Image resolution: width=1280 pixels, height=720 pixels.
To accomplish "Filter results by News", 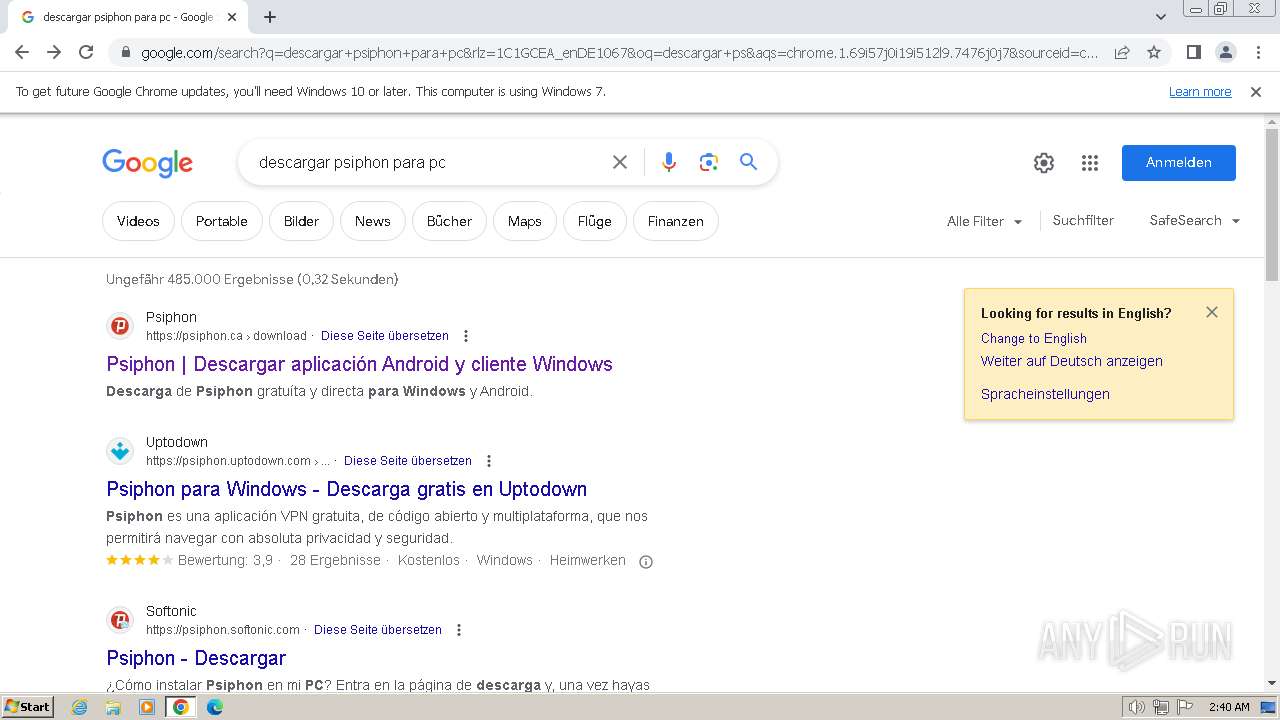I will point(373,221).
